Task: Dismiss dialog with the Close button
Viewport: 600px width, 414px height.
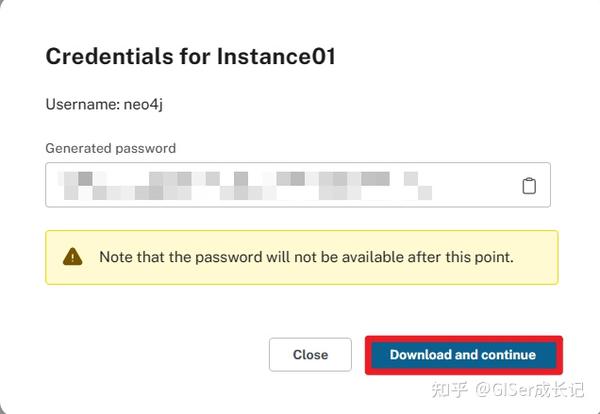Action: point(310,355)
